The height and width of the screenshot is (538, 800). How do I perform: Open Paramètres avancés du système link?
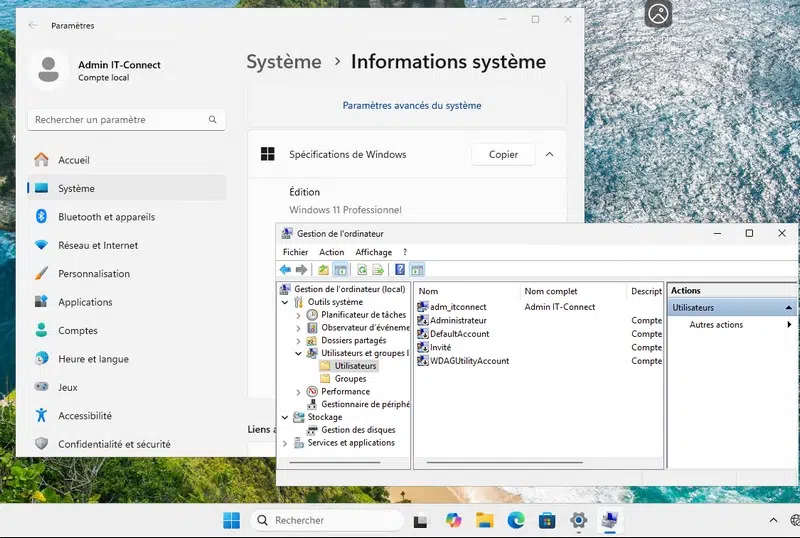[411, 105]
